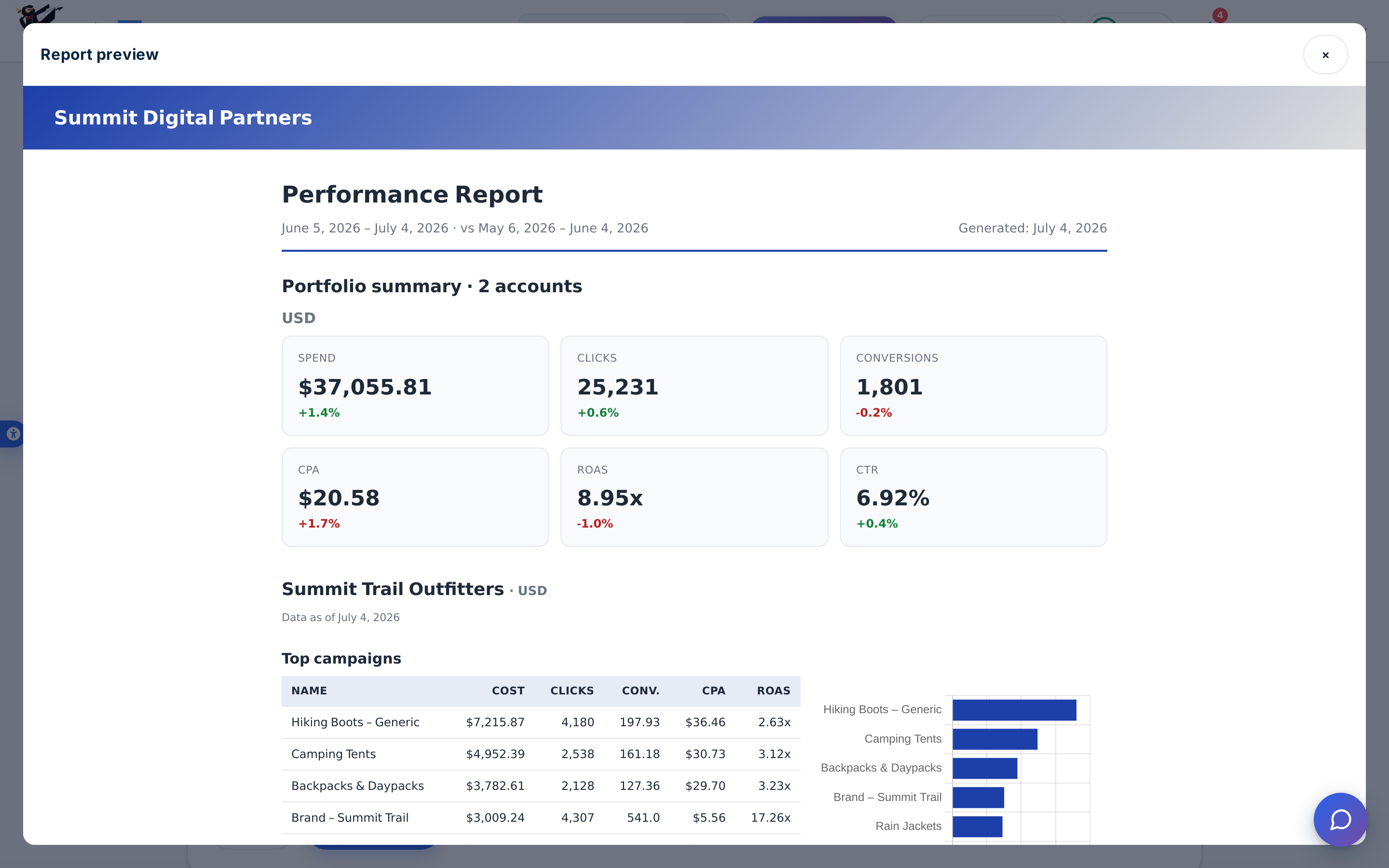Close the Report preview dialog
The height and width of the screenshot is (868, 1389).
coord(1325,55)
